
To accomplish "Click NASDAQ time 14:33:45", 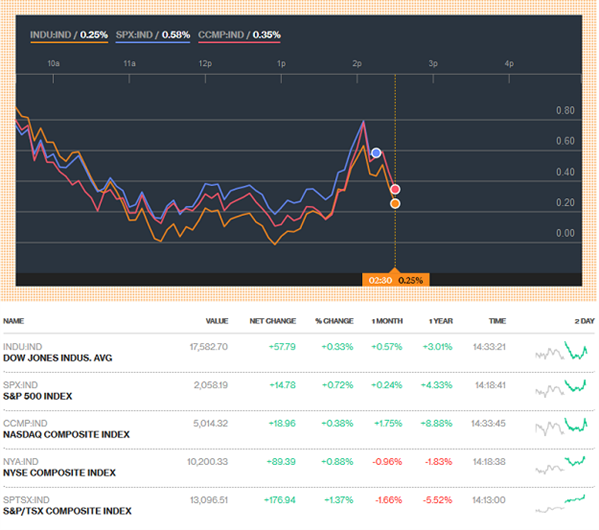I will (x=488, y=423).
